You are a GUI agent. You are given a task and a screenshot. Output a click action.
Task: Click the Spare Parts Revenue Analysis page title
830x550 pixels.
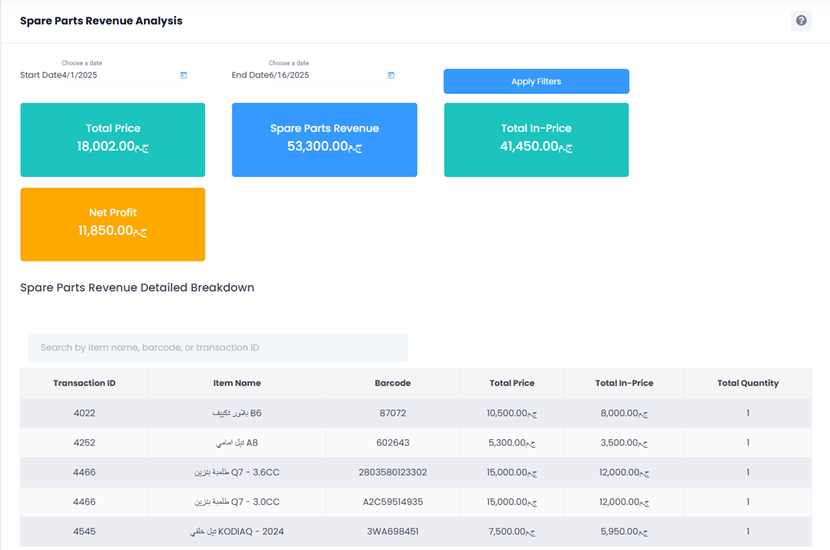[101, 21]
